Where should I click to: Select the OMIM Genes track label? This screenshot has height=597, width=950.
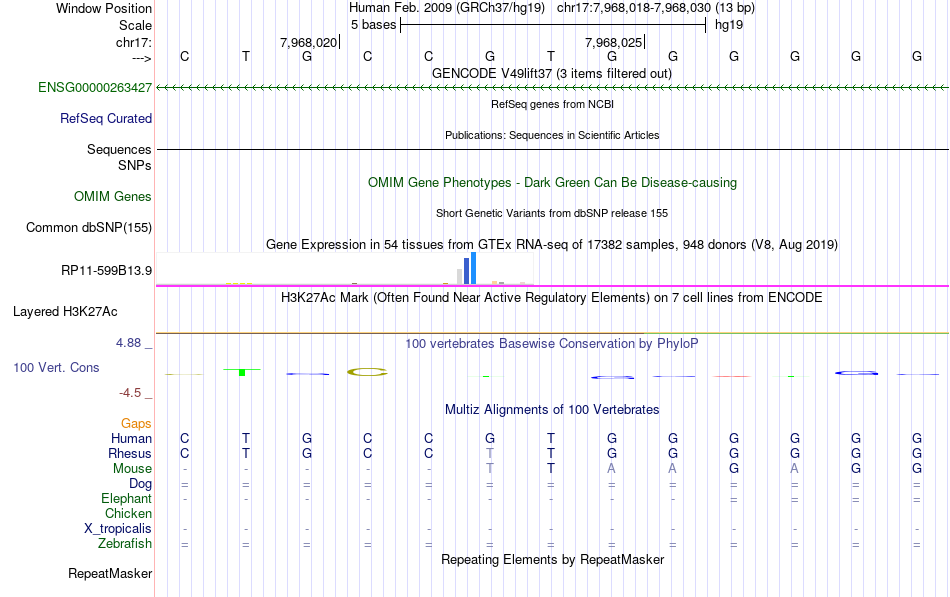point(113,197)
